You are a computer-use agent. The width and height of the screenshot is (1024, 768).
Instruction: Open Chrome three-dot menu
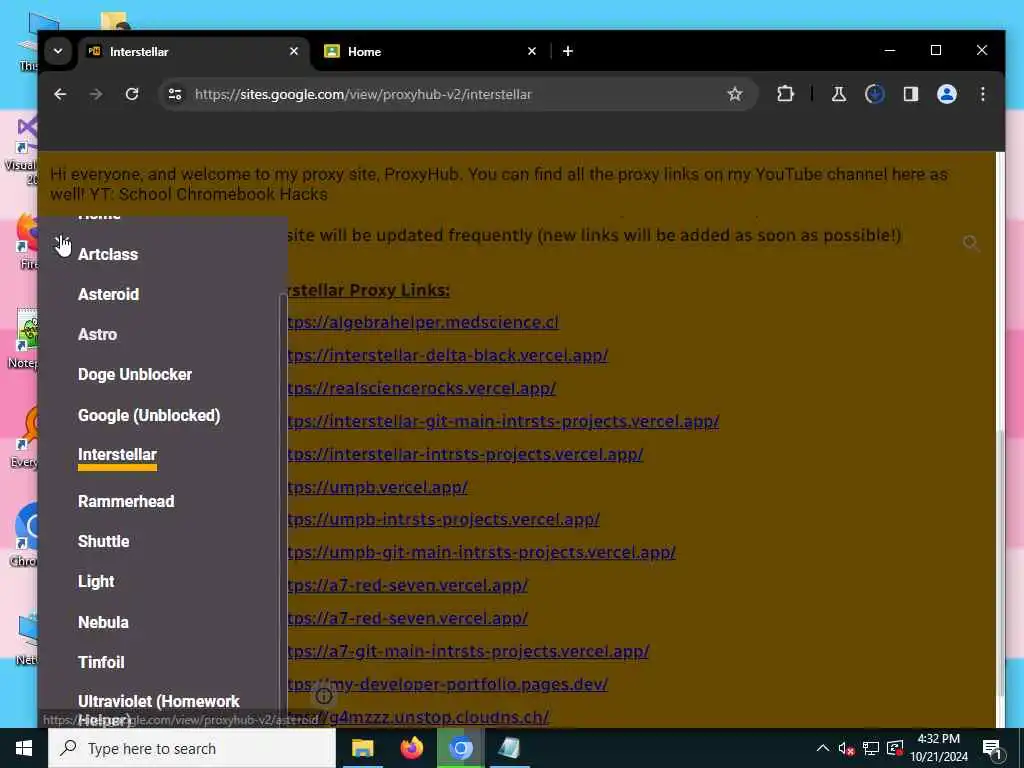tap(982, 94)
